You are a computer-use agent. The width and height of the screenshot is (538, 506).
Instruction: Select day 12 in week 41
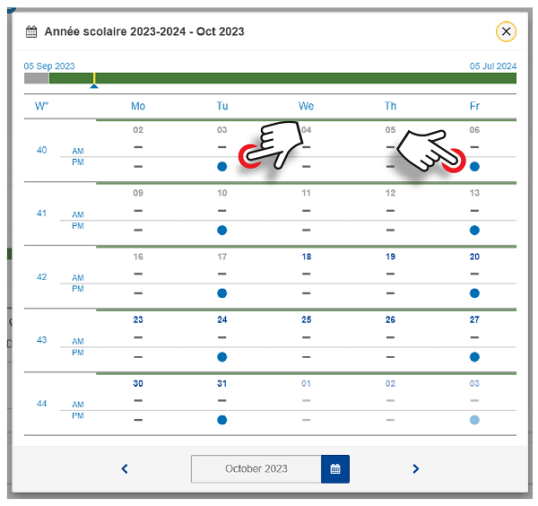pyautogui.click(x=390, y=193)
